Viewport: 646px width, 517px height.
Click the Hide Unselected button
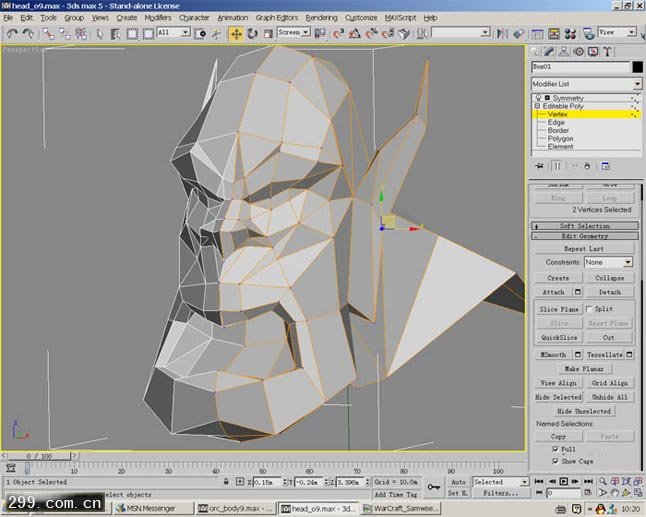[584, 411]
